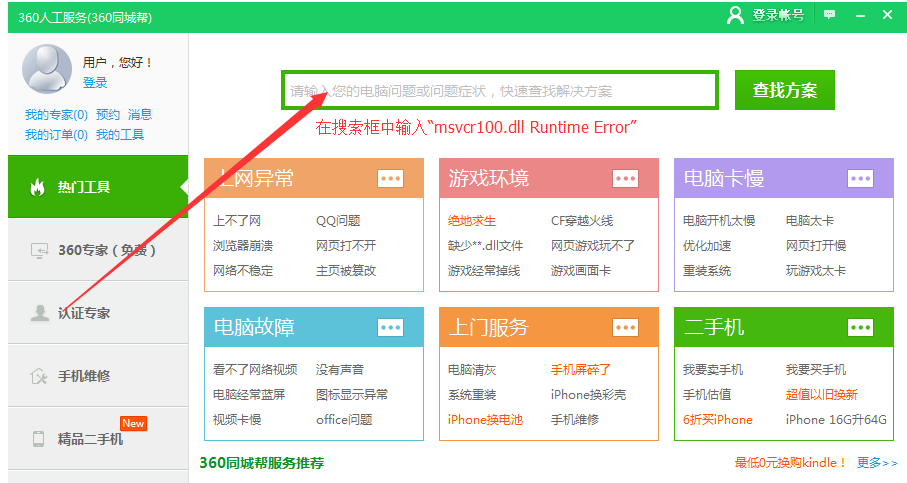Expand more options in 游戏环境 card
907x483 pixels.
[625, 178]
